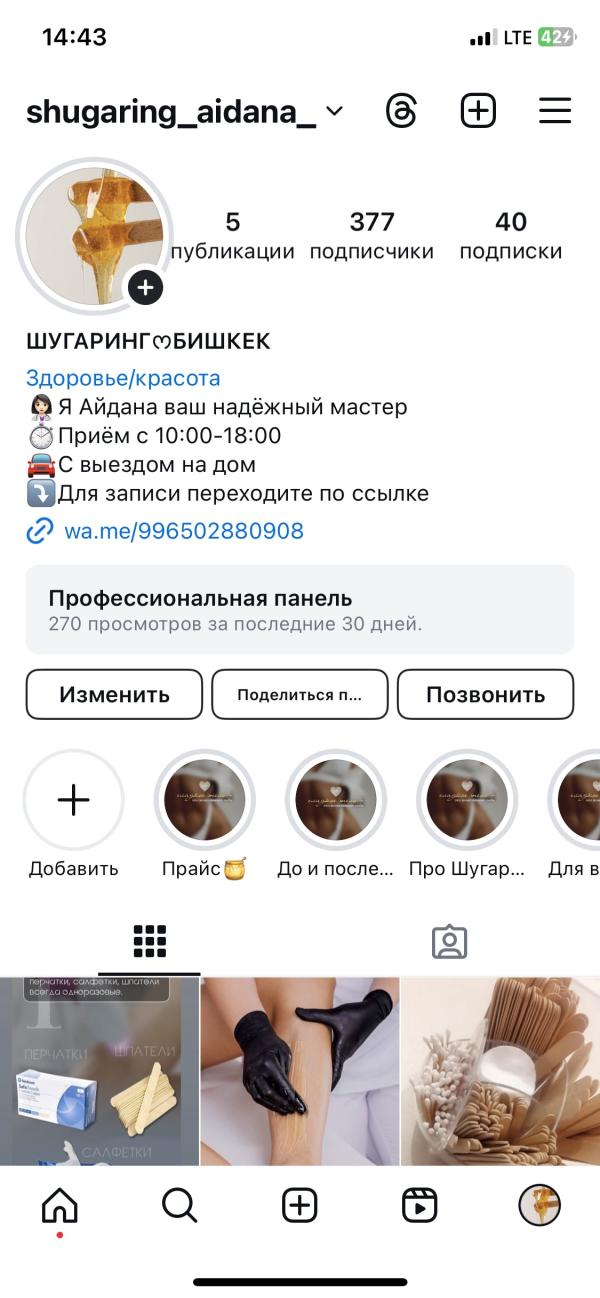The image size is (600, 1298).
Task: Tap the Изменить button
Action: pos(114,694)
